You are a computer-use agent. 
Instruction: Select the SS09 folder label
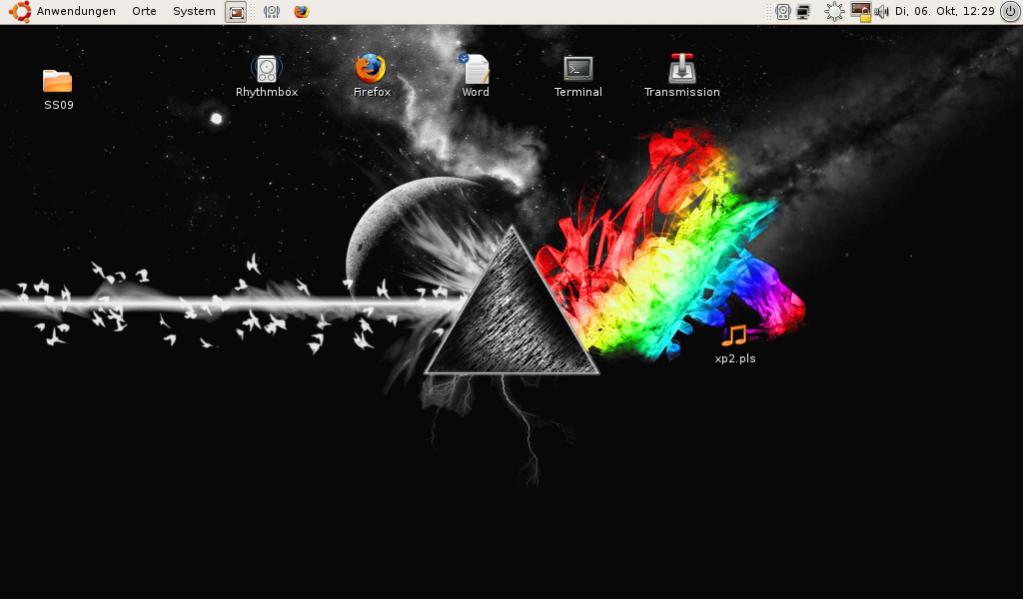[59, 105]
